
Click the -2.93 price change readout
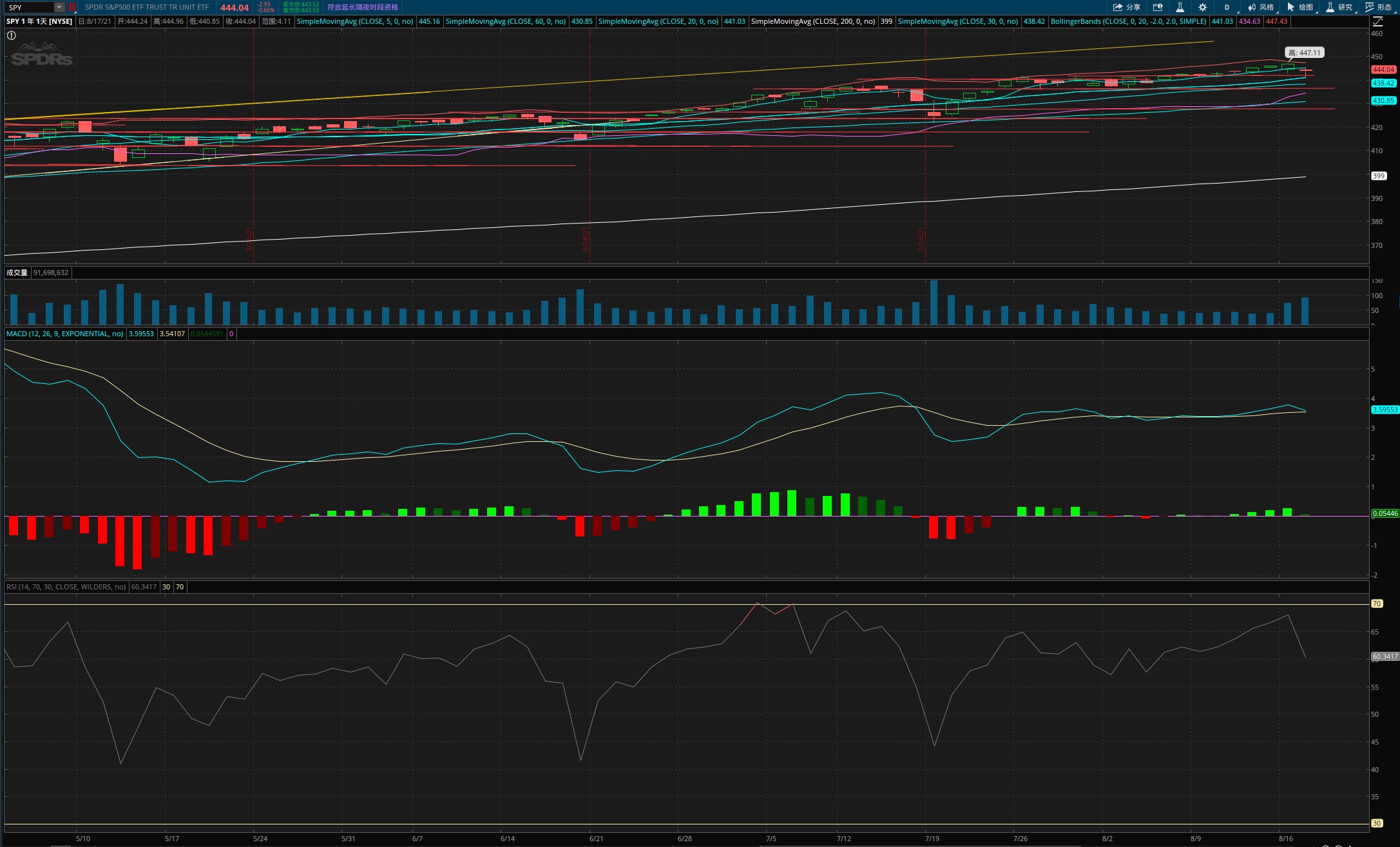click(264, 5)
